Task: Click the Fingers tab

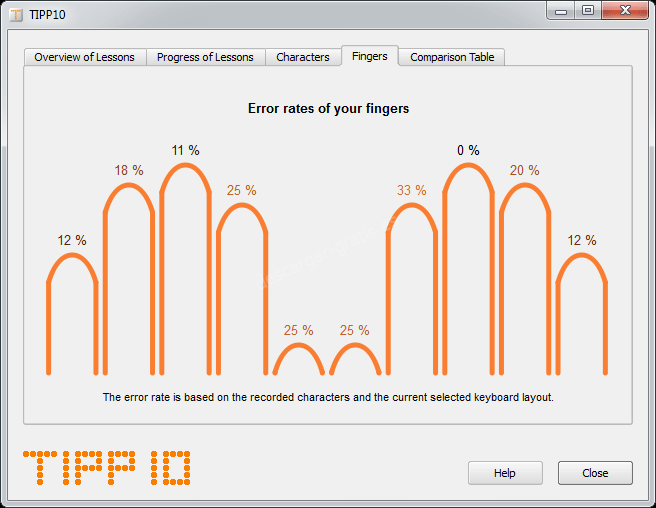Action: coord(369,56)
